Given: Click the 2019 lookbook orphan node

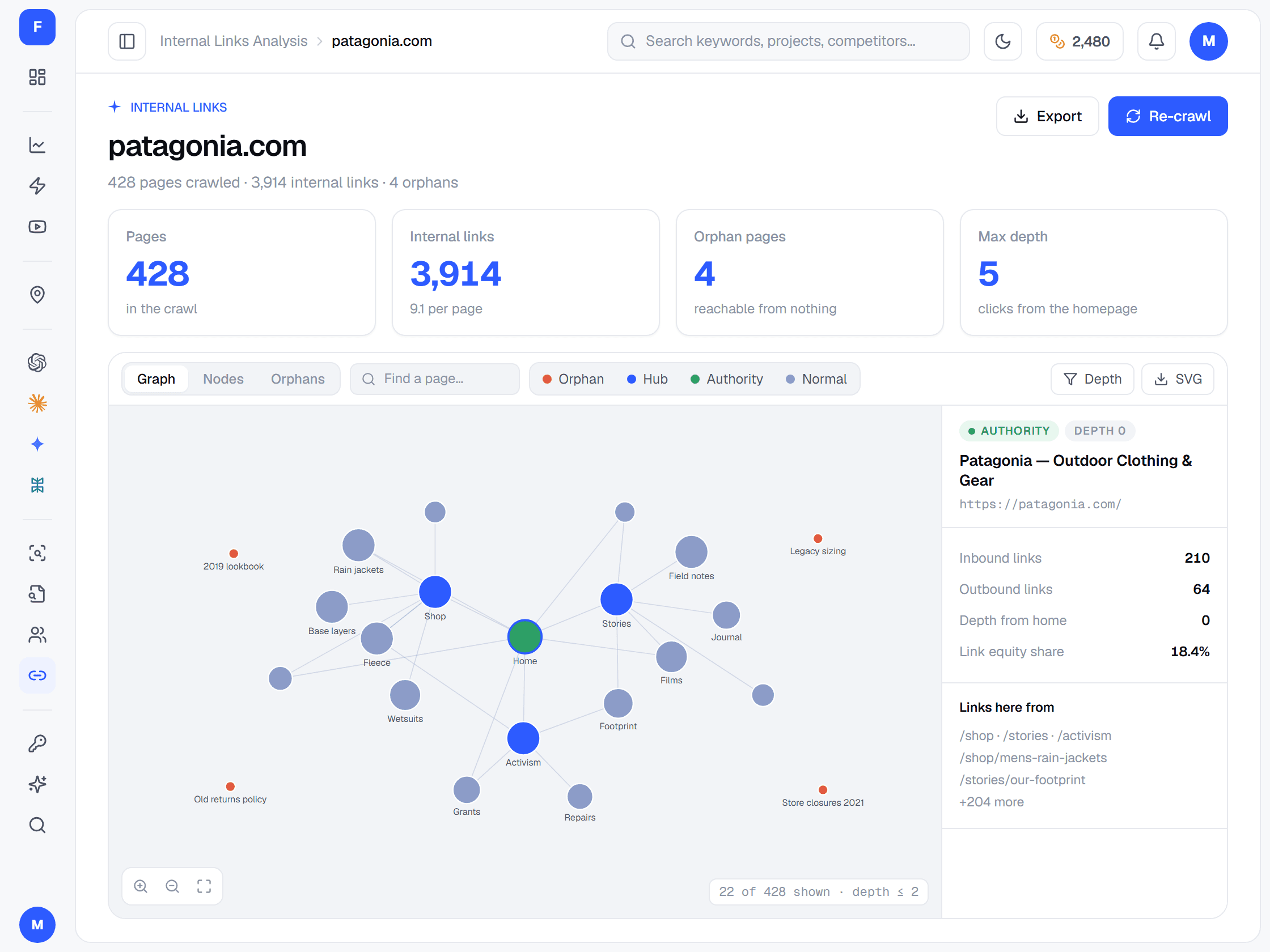Looking at the screenshot, I should pos(234,554).
